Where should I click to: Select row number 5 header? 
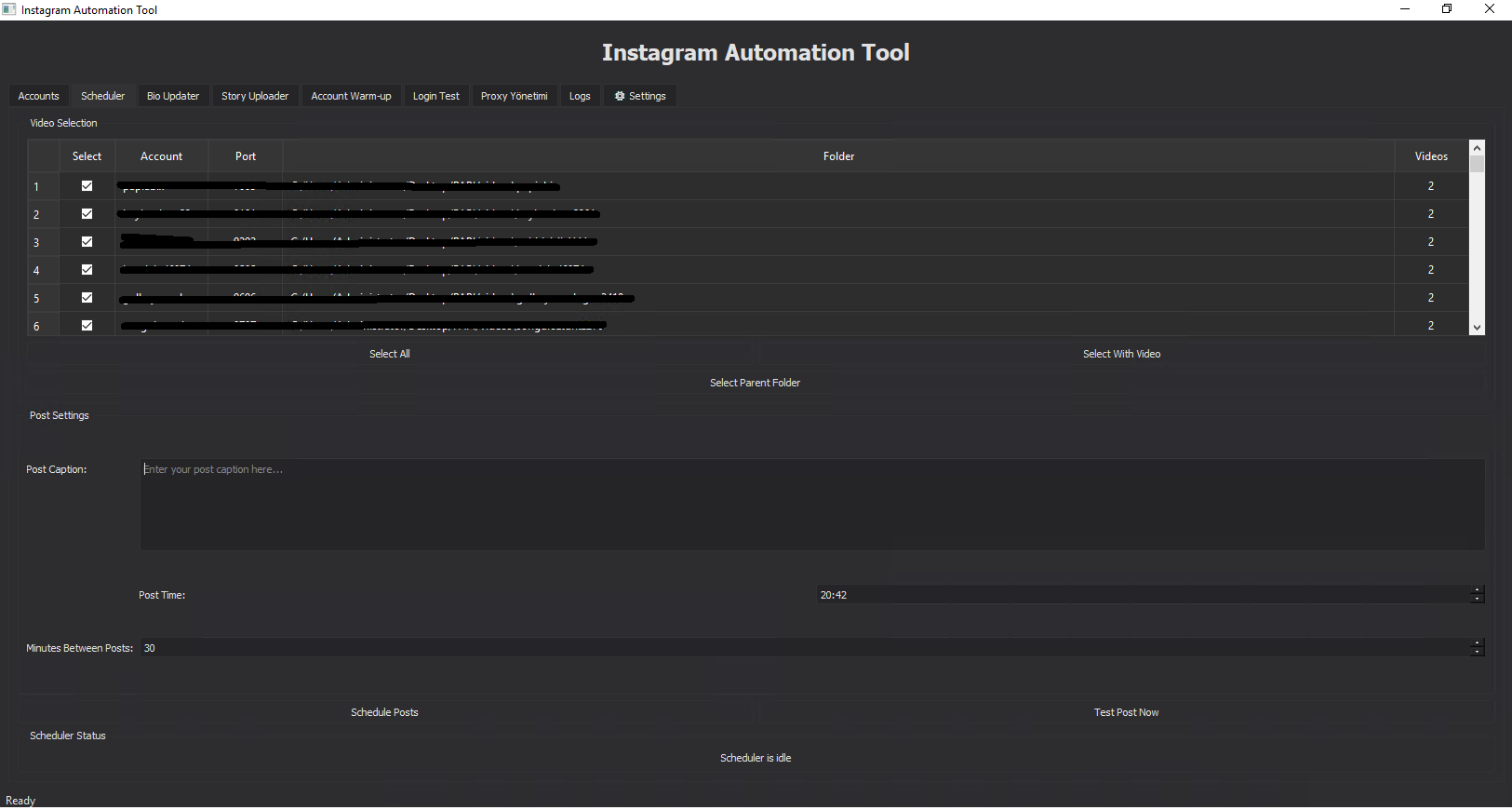pyautogui.click(x=43, y=298)
